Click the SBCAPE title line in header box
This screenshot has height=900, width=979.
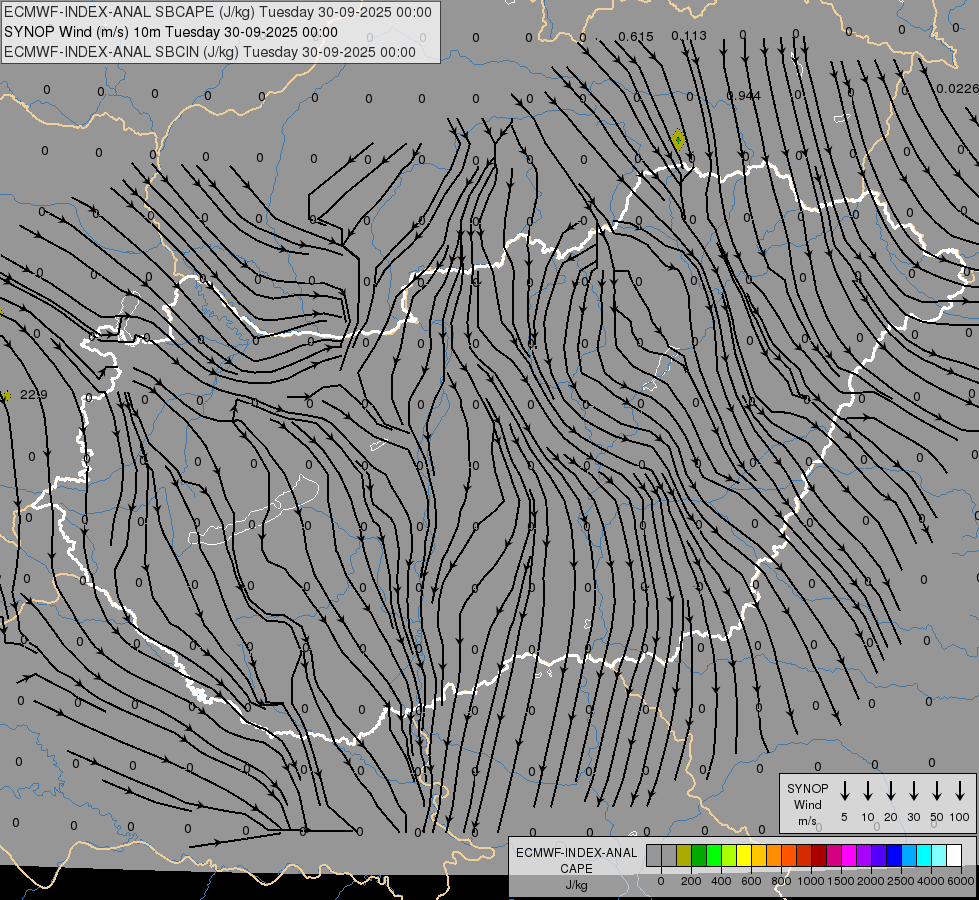(x=217, y=12)
